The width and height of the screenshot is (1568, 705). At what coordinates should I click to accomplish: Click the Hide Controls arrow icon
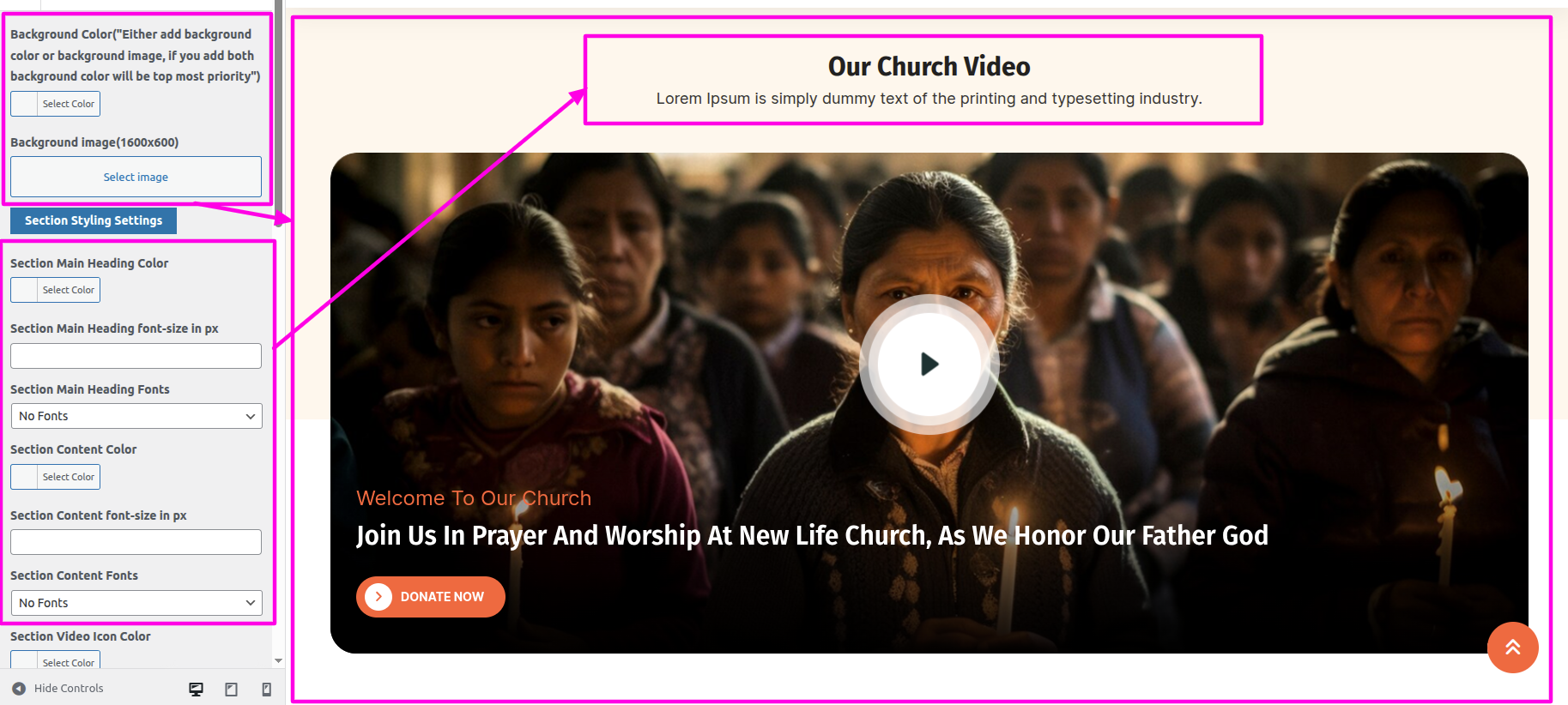(19, 688)
